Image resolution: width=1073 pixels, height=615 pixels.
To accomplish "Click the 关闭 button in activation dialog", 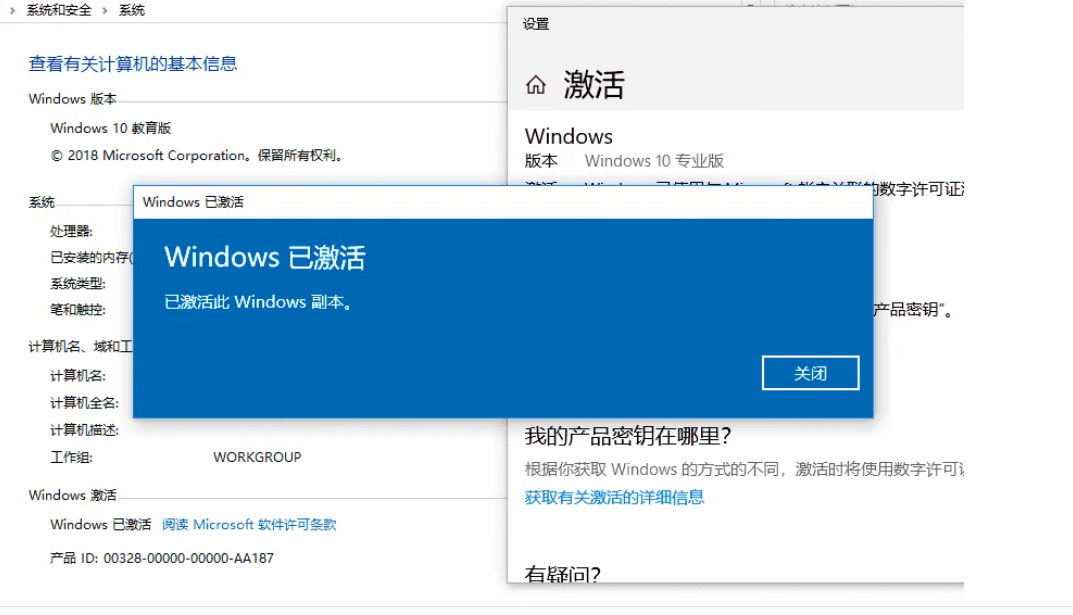I will 810,373.
